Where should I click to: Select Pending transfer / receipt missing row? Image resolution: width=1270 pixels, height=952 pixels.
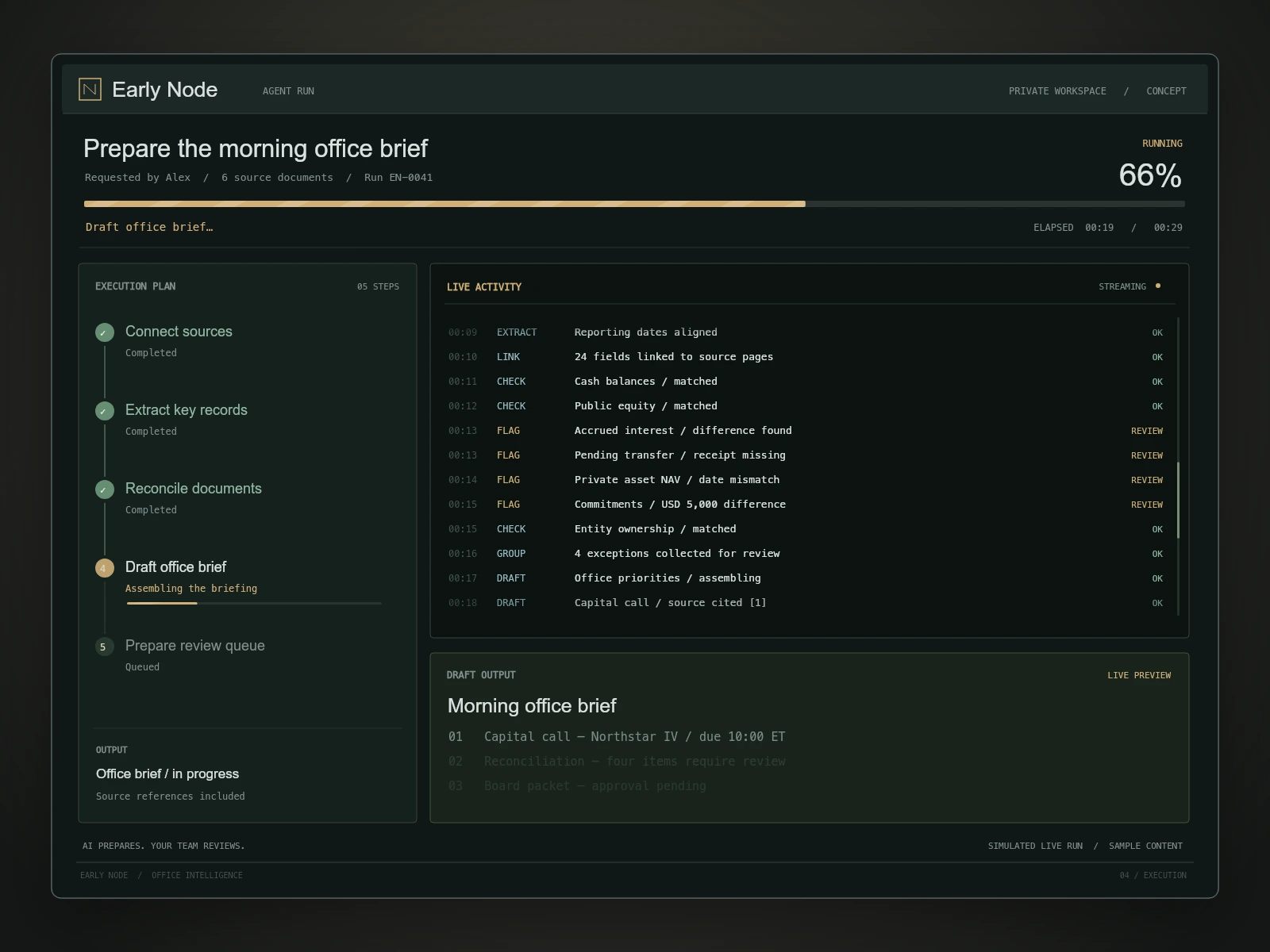806,455
